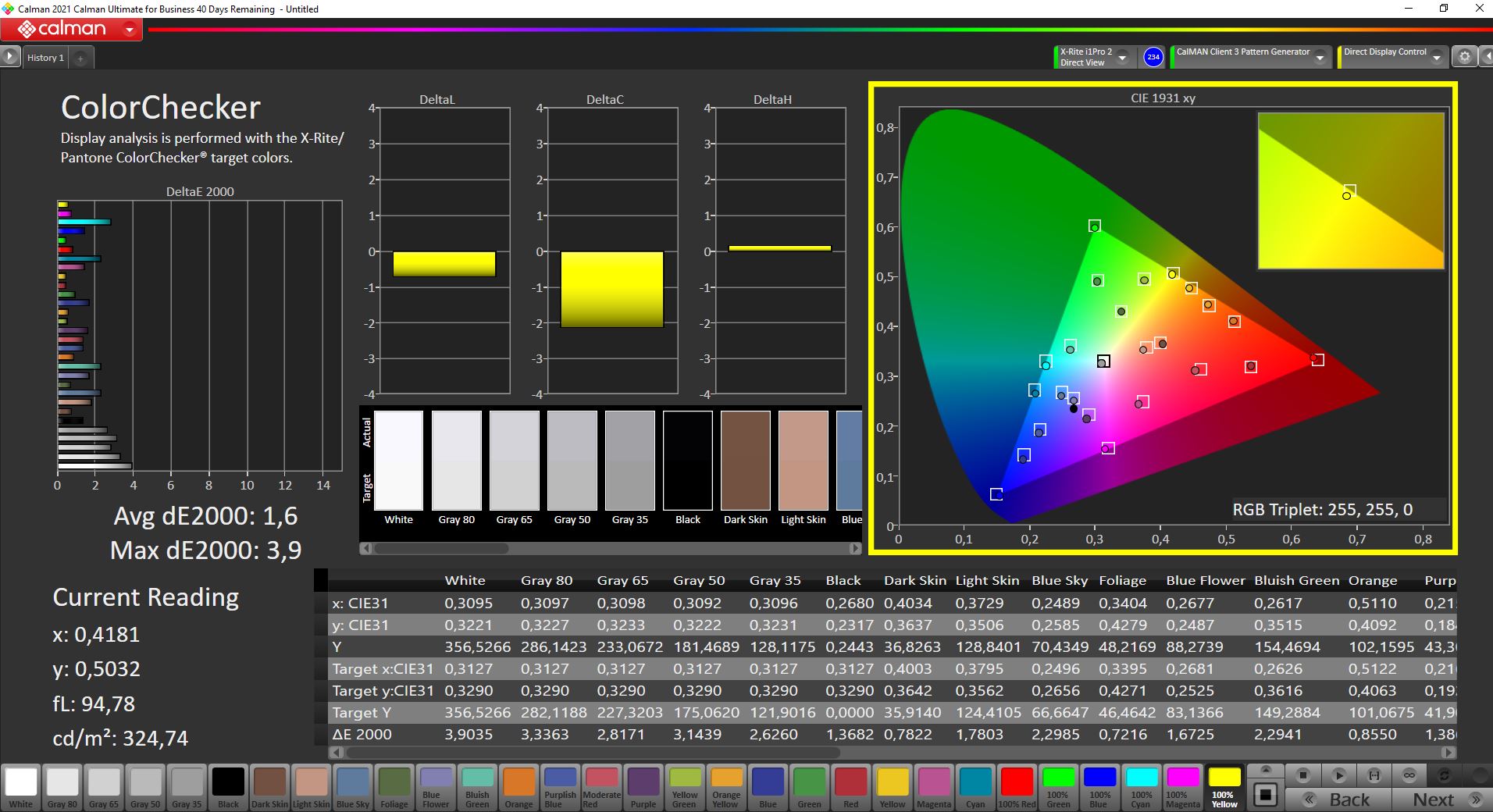
Task: Click the single reading bracket icon
Action: point(1374,775)
